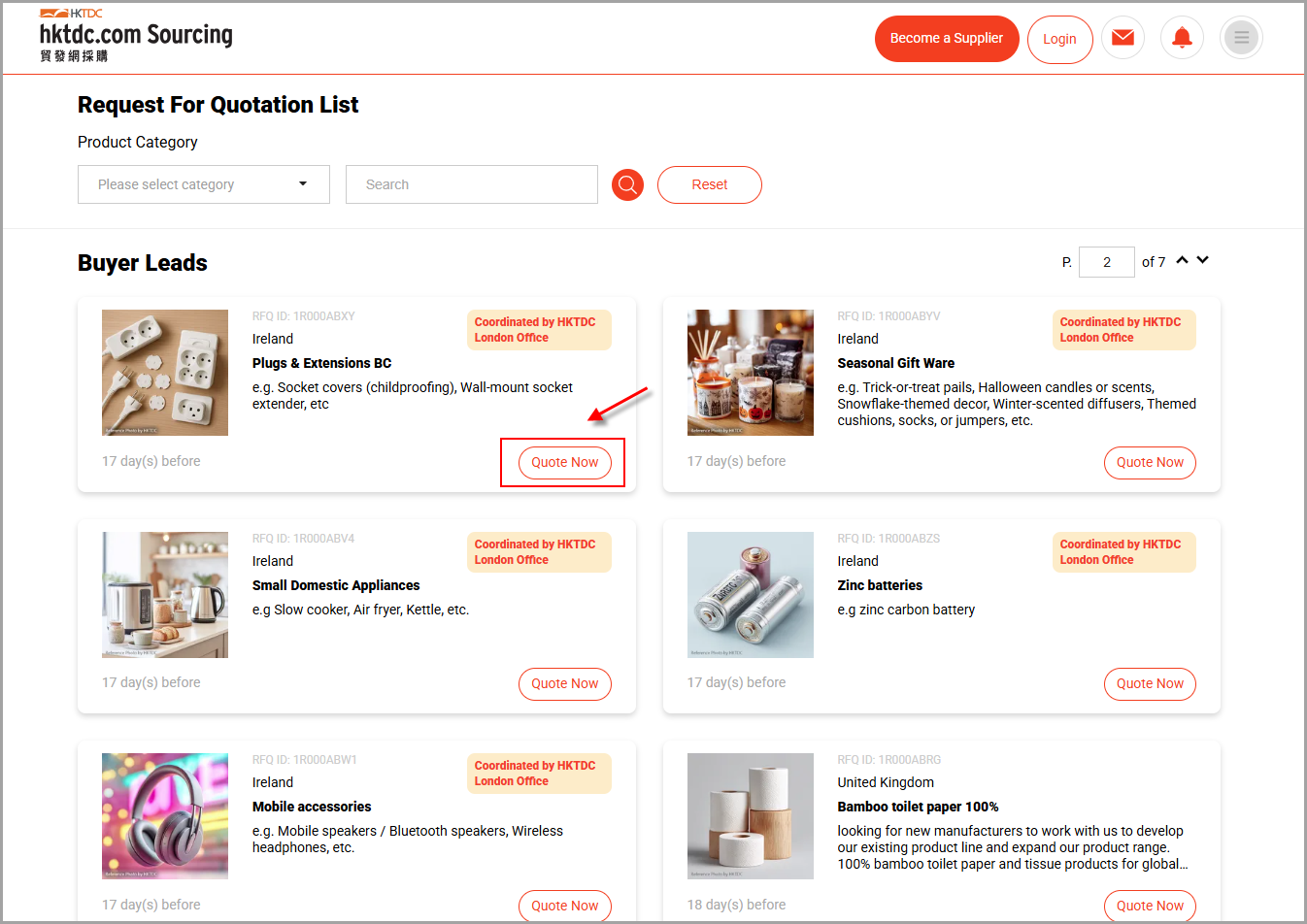
Task: Open notifications bell icon
Action: [1182, 38]
